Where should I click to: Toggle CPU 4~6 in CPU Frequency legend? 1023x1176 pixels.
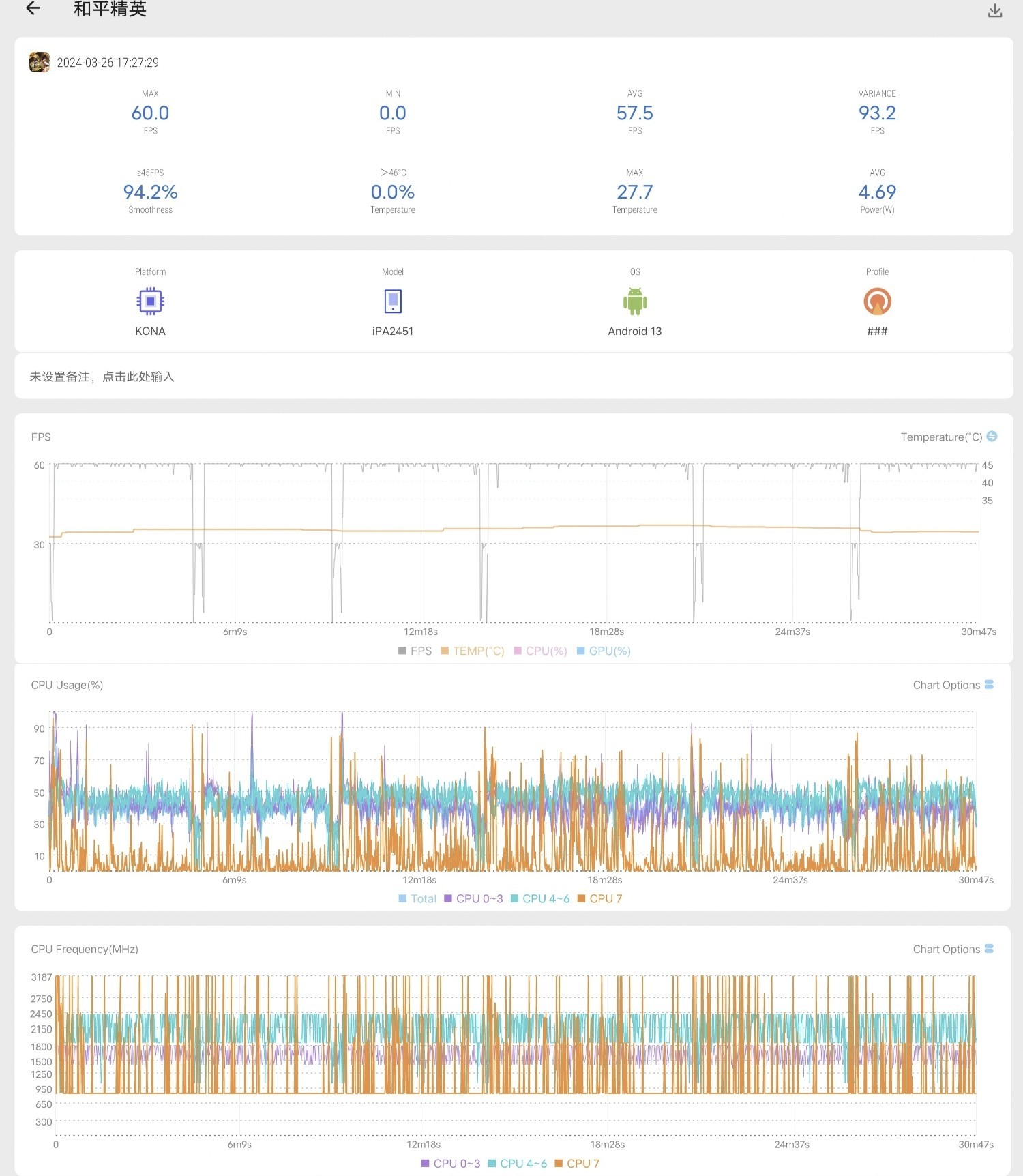click(x=517, y=1163)
